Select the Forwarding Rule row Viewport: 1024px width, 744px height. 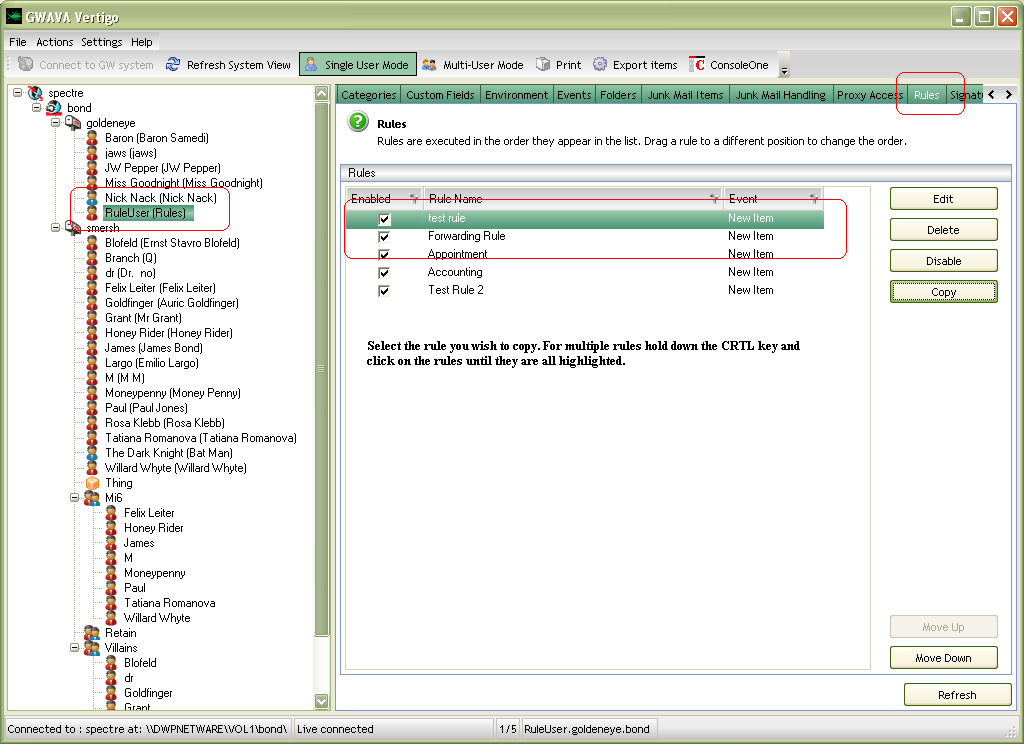pos(584,236)
